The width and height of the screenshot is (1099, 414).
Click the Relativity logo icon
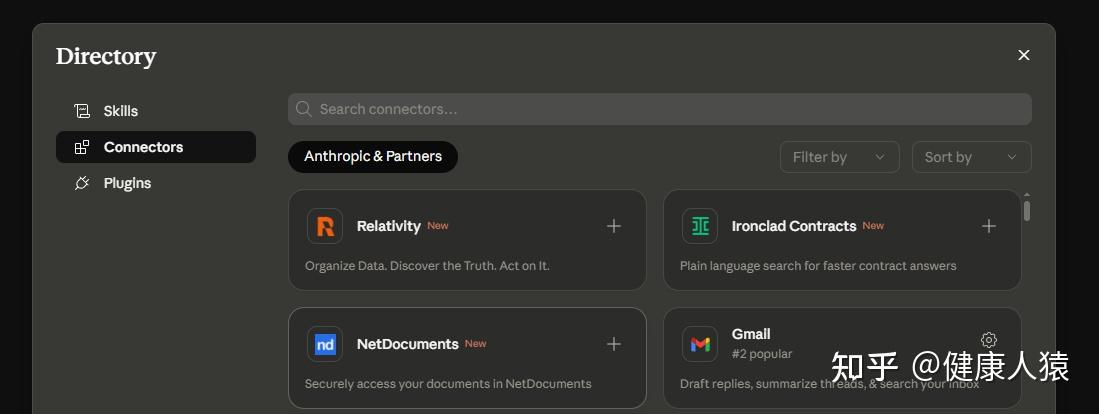pos(325,226)
